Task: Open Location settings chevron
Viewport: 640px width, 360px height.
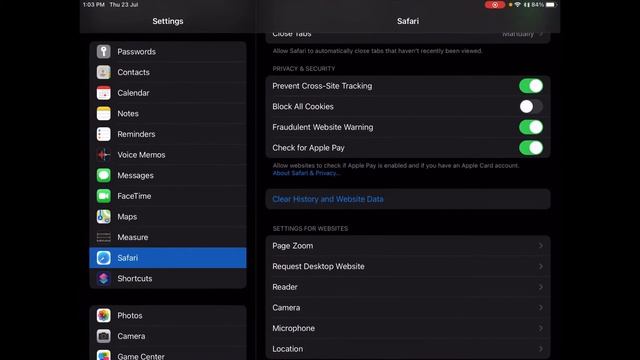Action: (540, 349)
